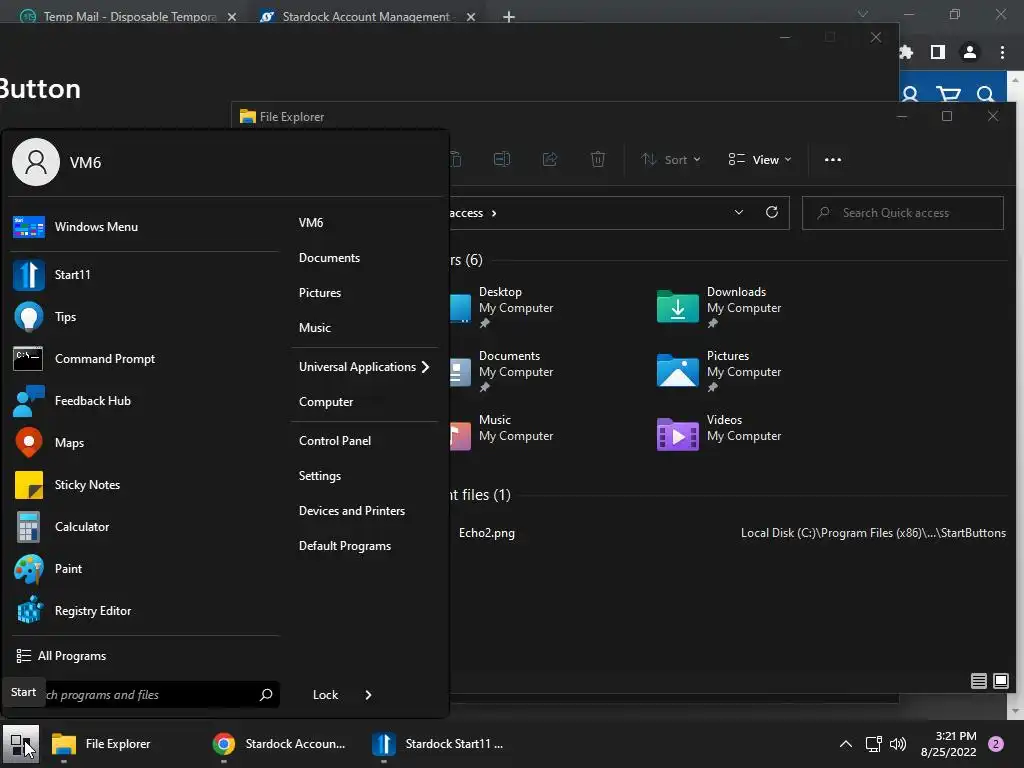Click the File Explorer delete trash icon
The height and width of the screenshot is (768, 1024).
598,159
